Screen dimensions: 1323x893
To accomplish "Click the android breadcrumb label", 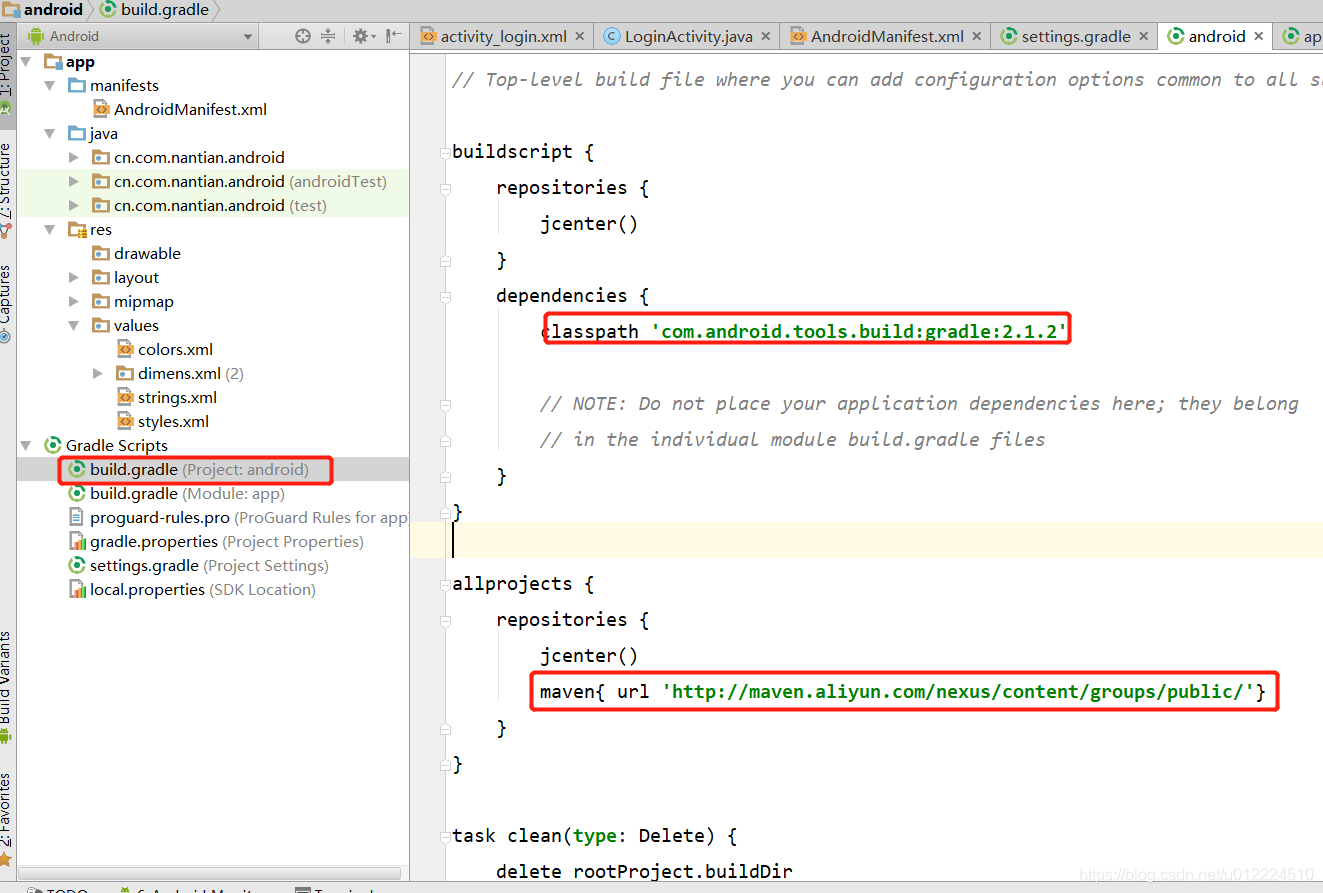I will click(x=53, y=10).
